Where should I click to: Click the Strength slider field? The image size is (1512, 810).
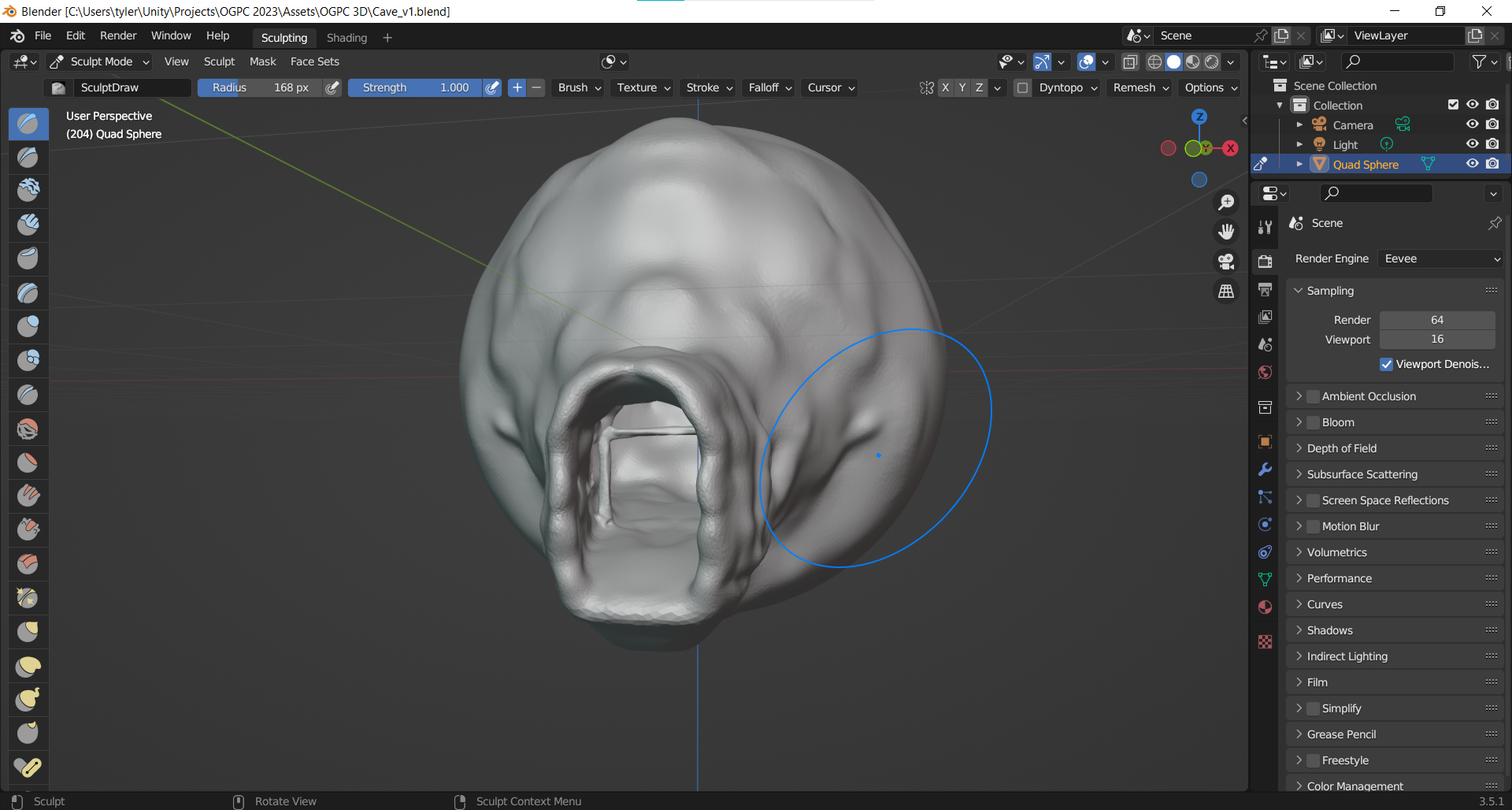[415, 87]
